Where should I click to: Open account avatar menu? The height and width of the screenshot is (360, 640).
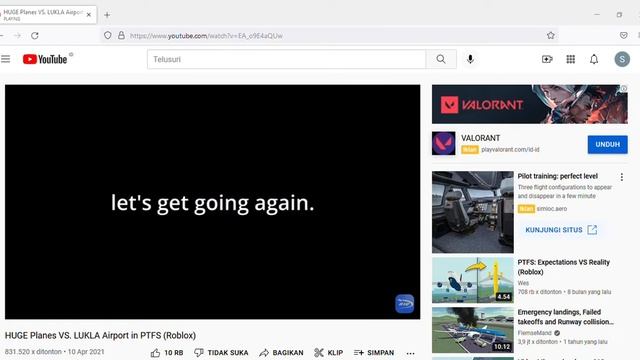[x=622, y=59]
